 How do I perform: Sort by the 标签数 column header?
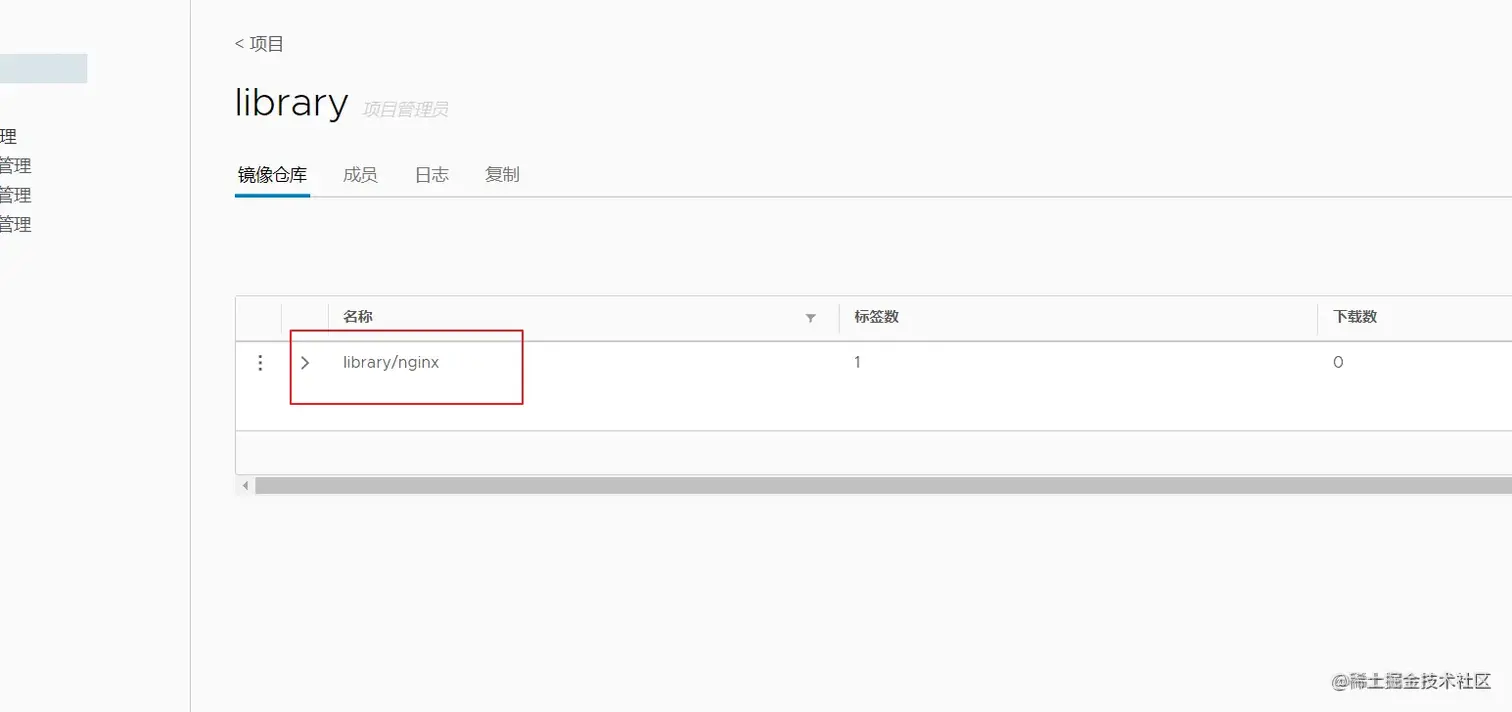click(876, 317)
